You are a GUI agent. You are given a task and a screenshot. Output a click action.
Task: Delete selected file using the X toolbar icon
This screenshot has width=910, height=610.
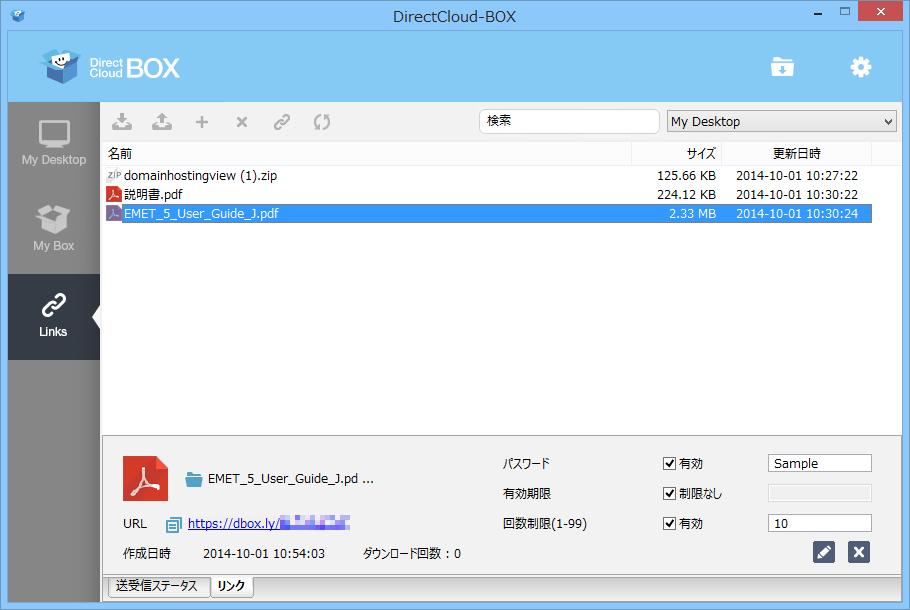[241, 121]
